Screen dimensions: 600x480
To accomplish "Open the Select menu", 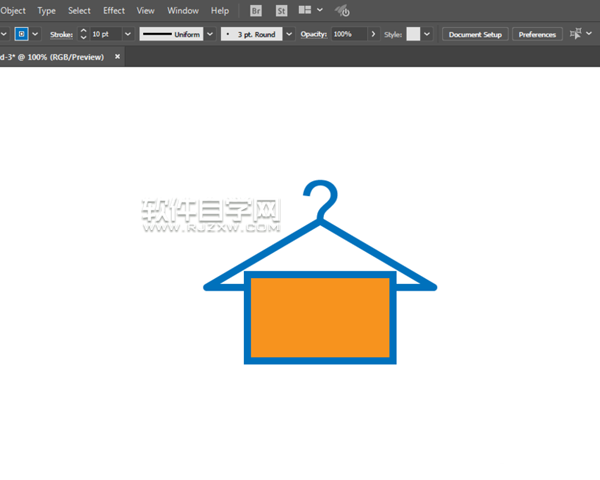I will click(x=79, y=11).
